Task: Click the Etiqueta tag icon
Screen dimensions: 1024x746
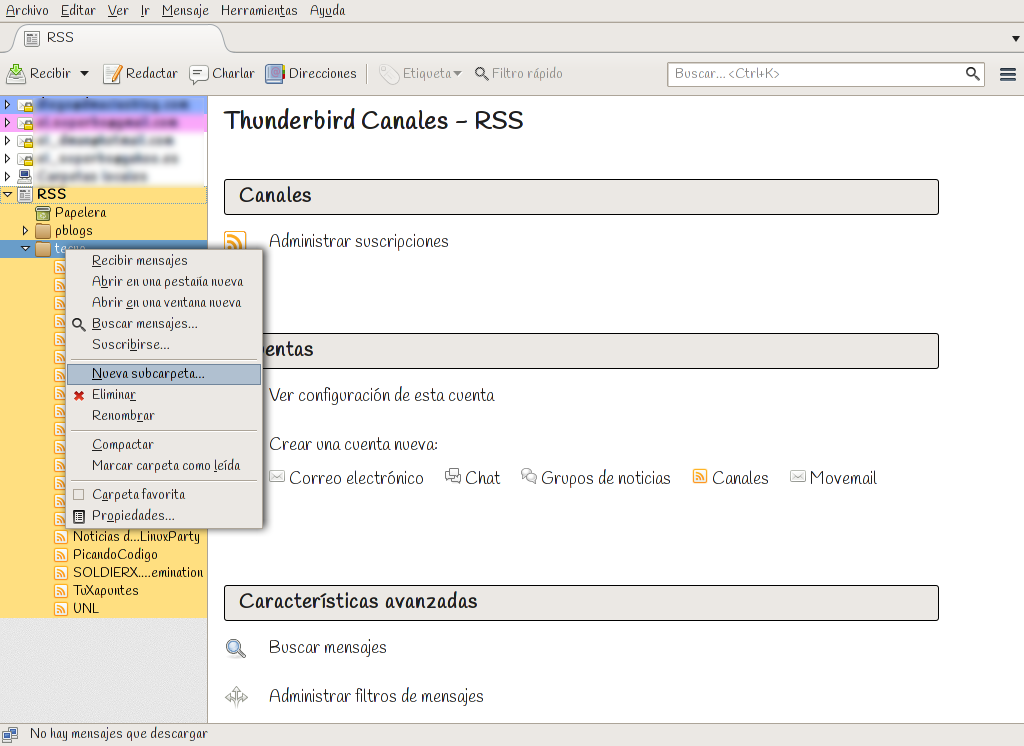Action: (389, 74)
